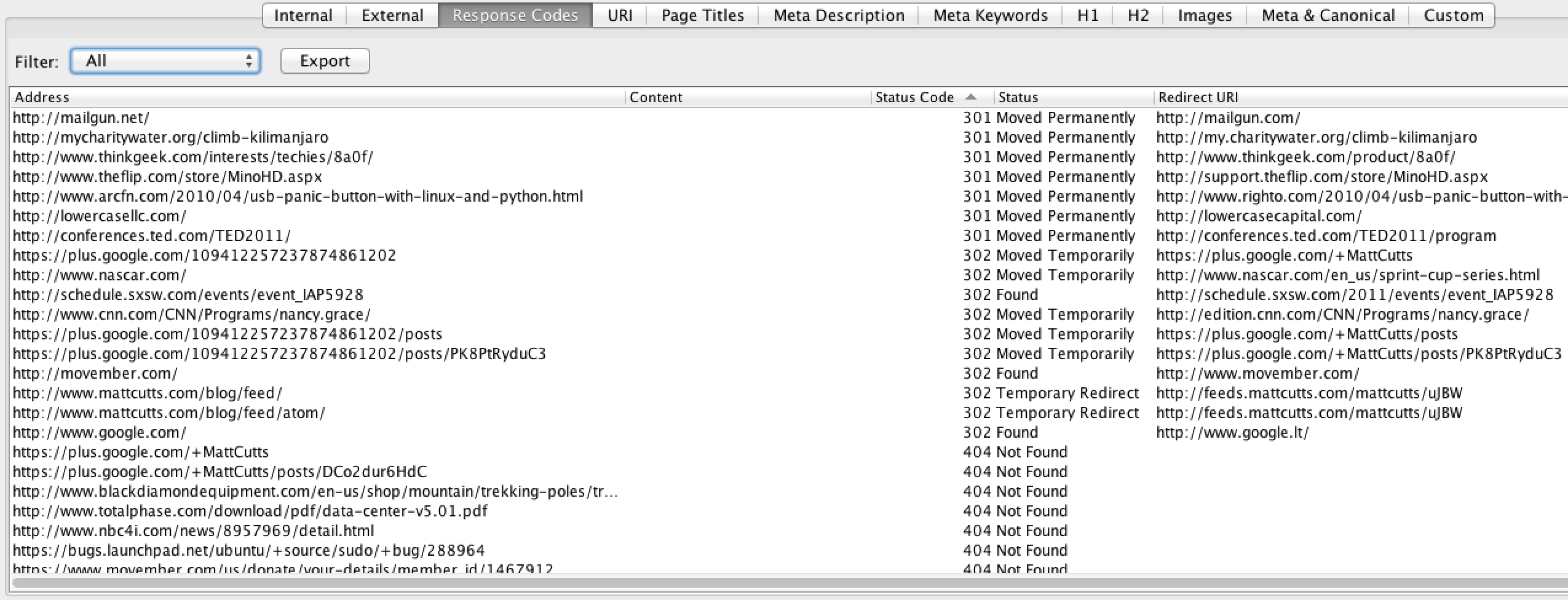
Task: Select the cnn.com nancy.grace address
Action: tap(192, 314)
